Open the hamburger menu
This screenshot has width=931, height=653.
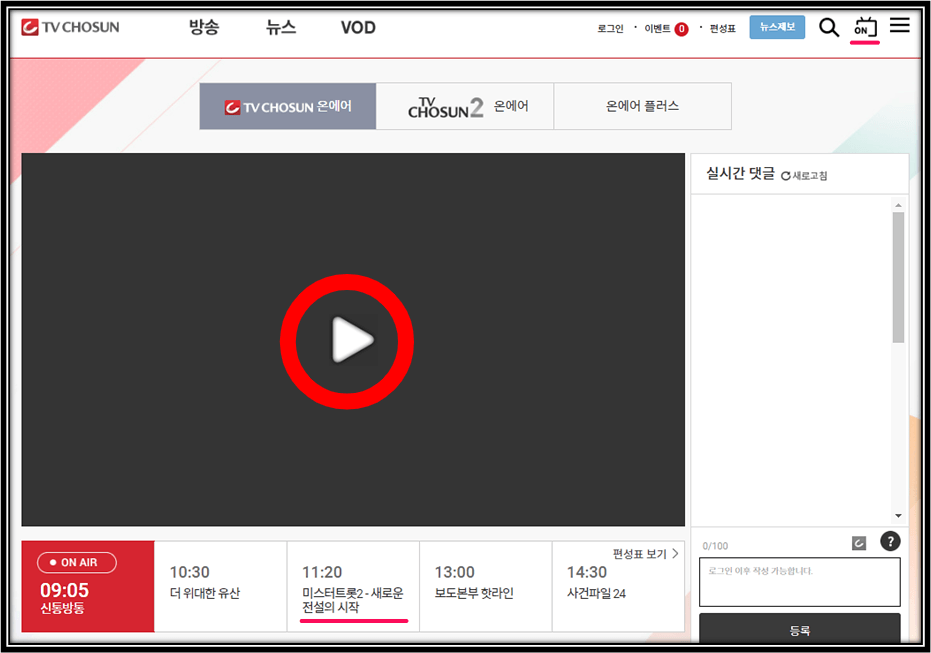tap(900, 26)
